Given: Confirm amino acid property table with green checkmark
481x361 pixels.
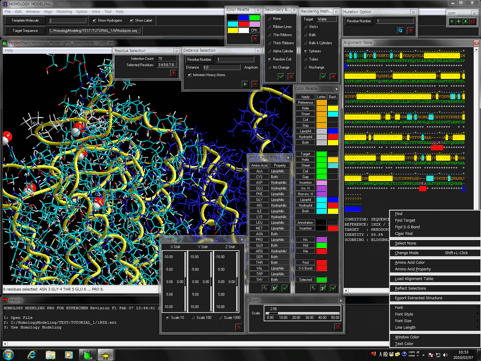Looking at the screenshot, I should [285, 288].
